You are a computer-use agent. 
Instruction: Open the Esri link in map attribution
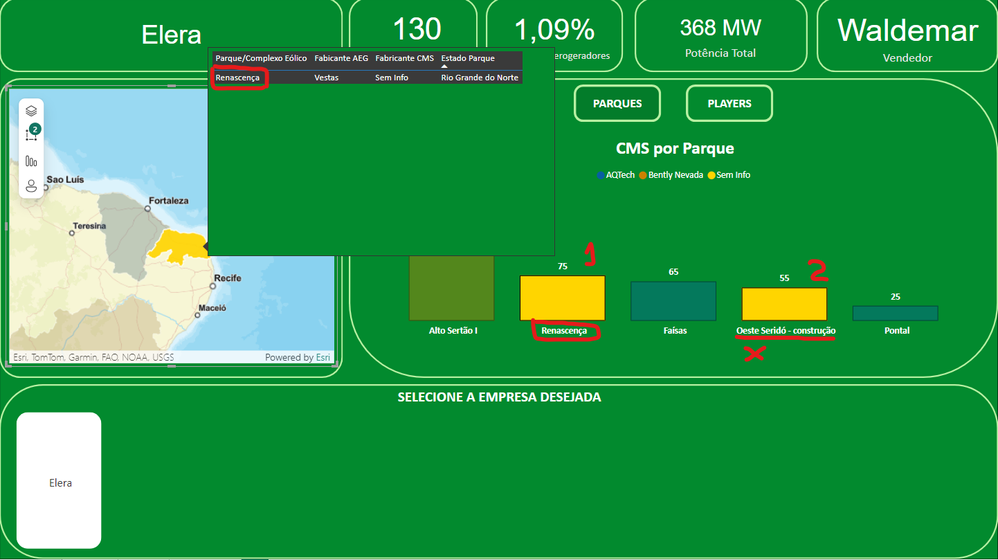(323, 357)
